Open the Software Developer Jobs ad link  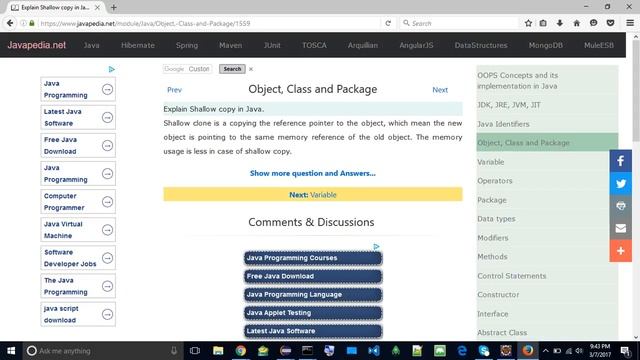tap(78, 258)
